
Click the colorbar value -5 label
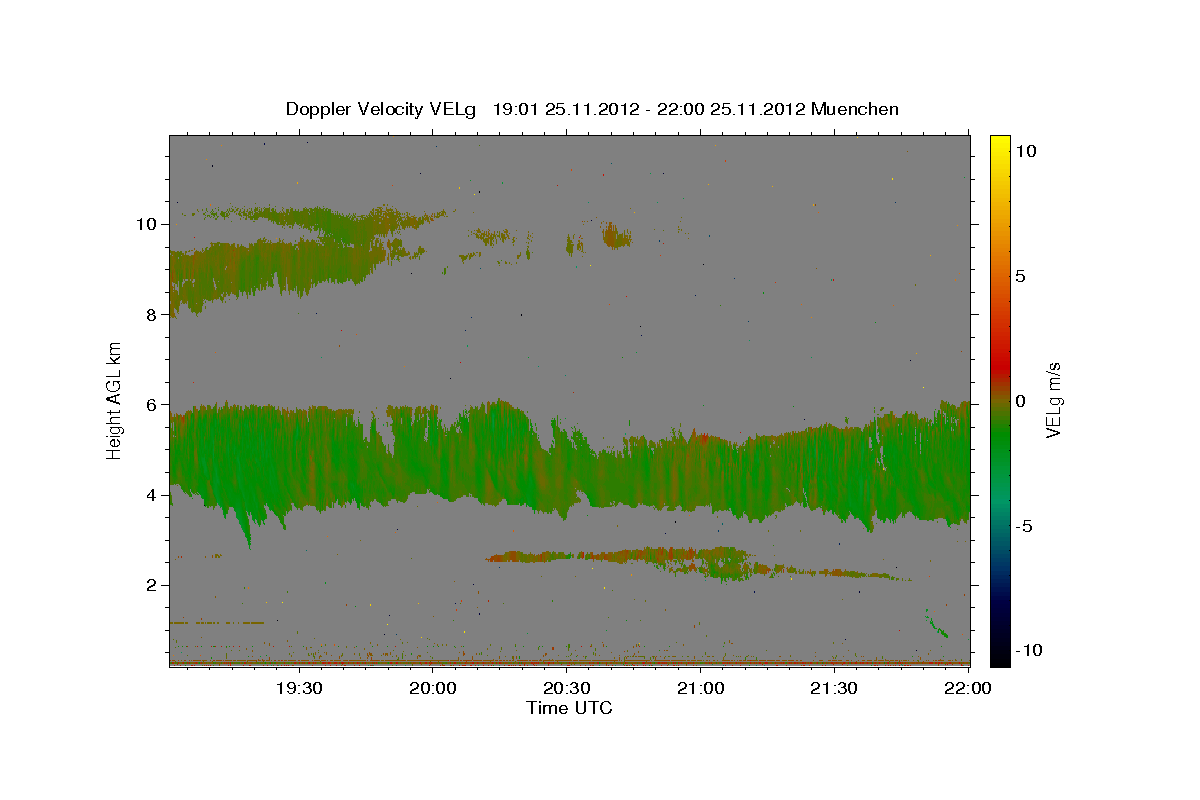click(x=1024, y=526)
